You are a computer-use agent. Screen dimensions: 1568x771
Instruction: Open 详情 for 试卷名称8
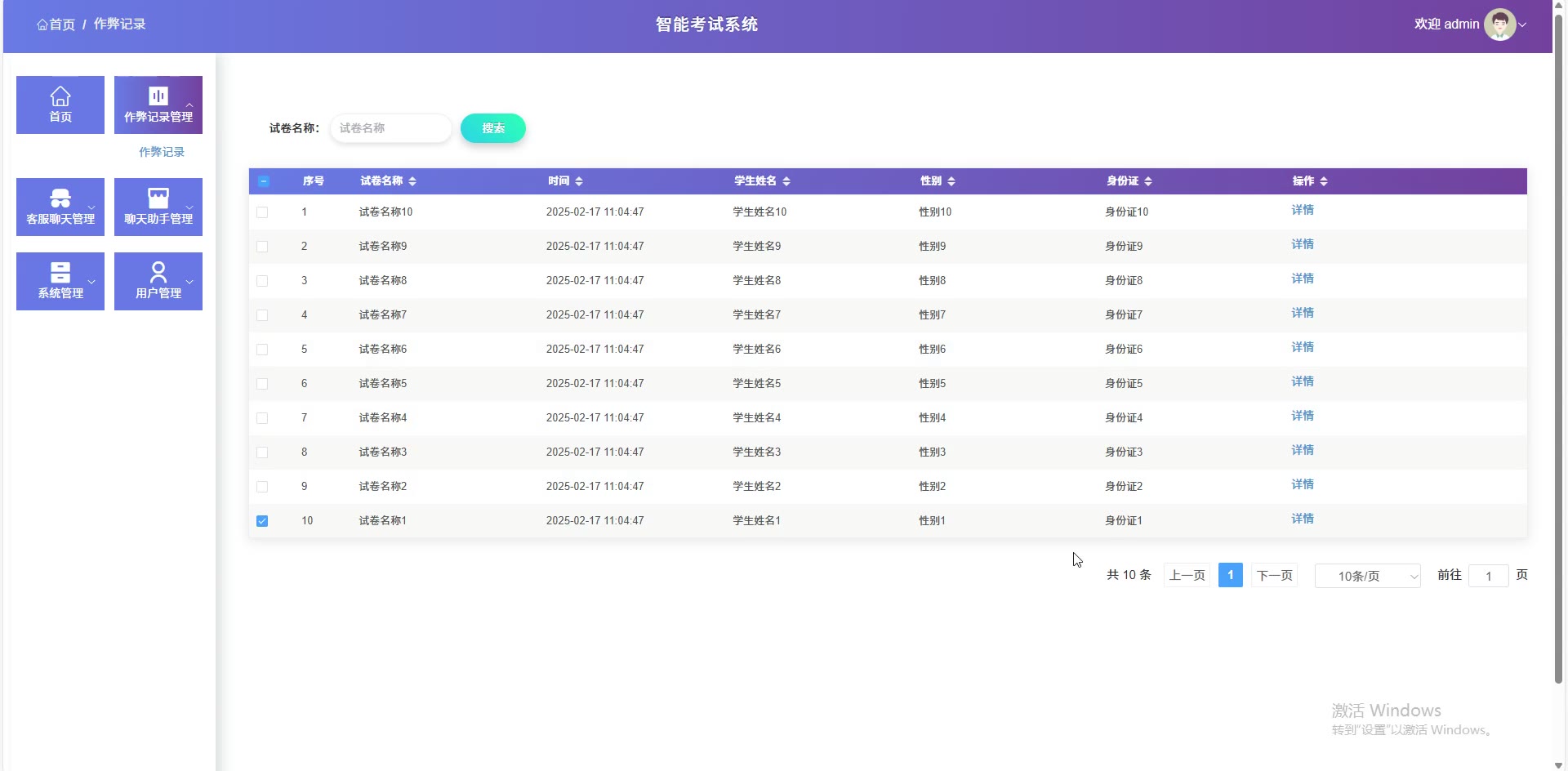pyautogui.click(x=1303, y=279)
